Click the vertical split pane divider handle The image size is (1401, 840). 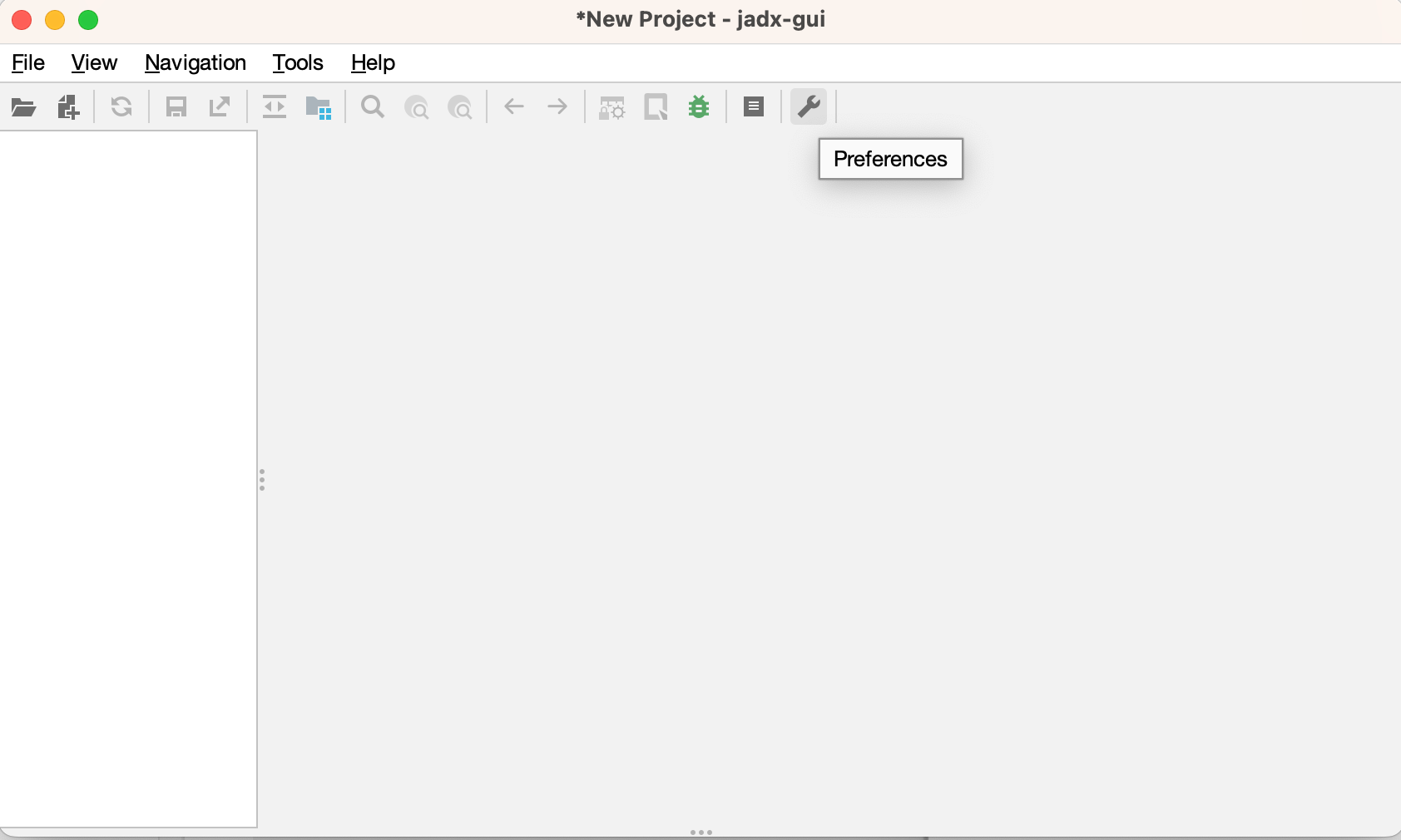click(262, 480)
